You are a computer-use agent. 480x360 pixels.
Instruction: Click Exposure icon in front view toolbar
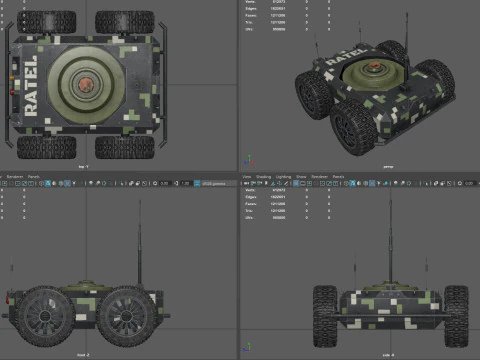(155, 183)
